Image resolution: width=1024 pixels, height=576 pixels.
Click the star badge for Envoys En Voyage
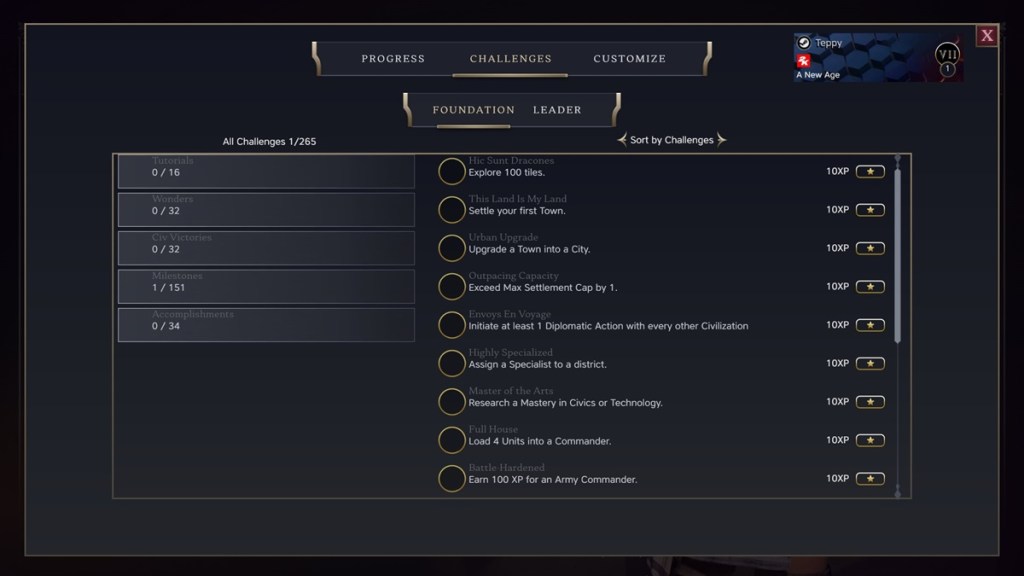tap(871, 324)
